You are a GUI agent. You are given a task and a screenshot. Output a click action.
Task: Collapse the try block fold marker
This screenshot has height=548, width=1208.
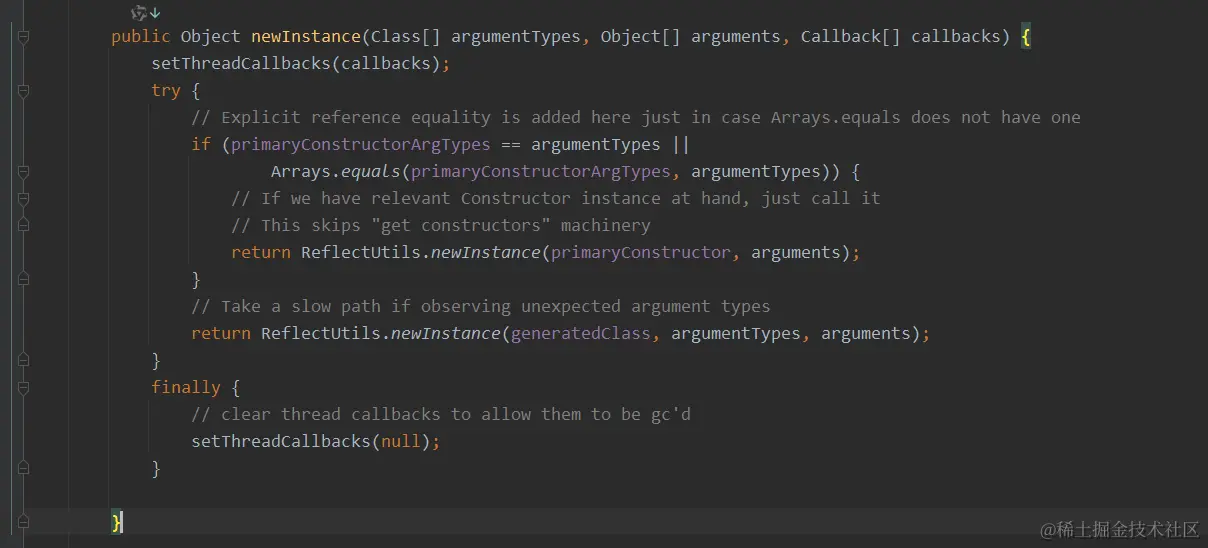pos(24,91)
